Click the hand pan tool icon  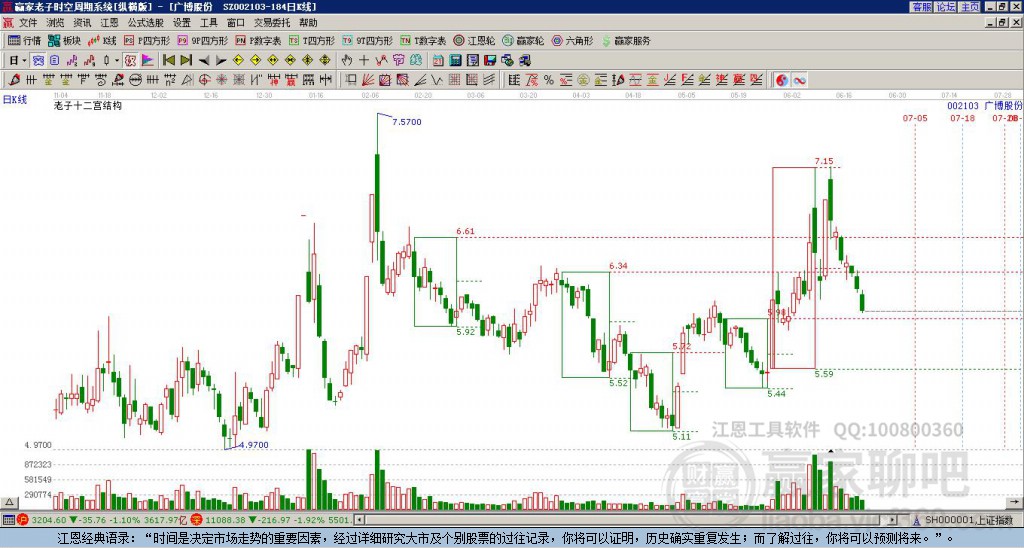346,60
